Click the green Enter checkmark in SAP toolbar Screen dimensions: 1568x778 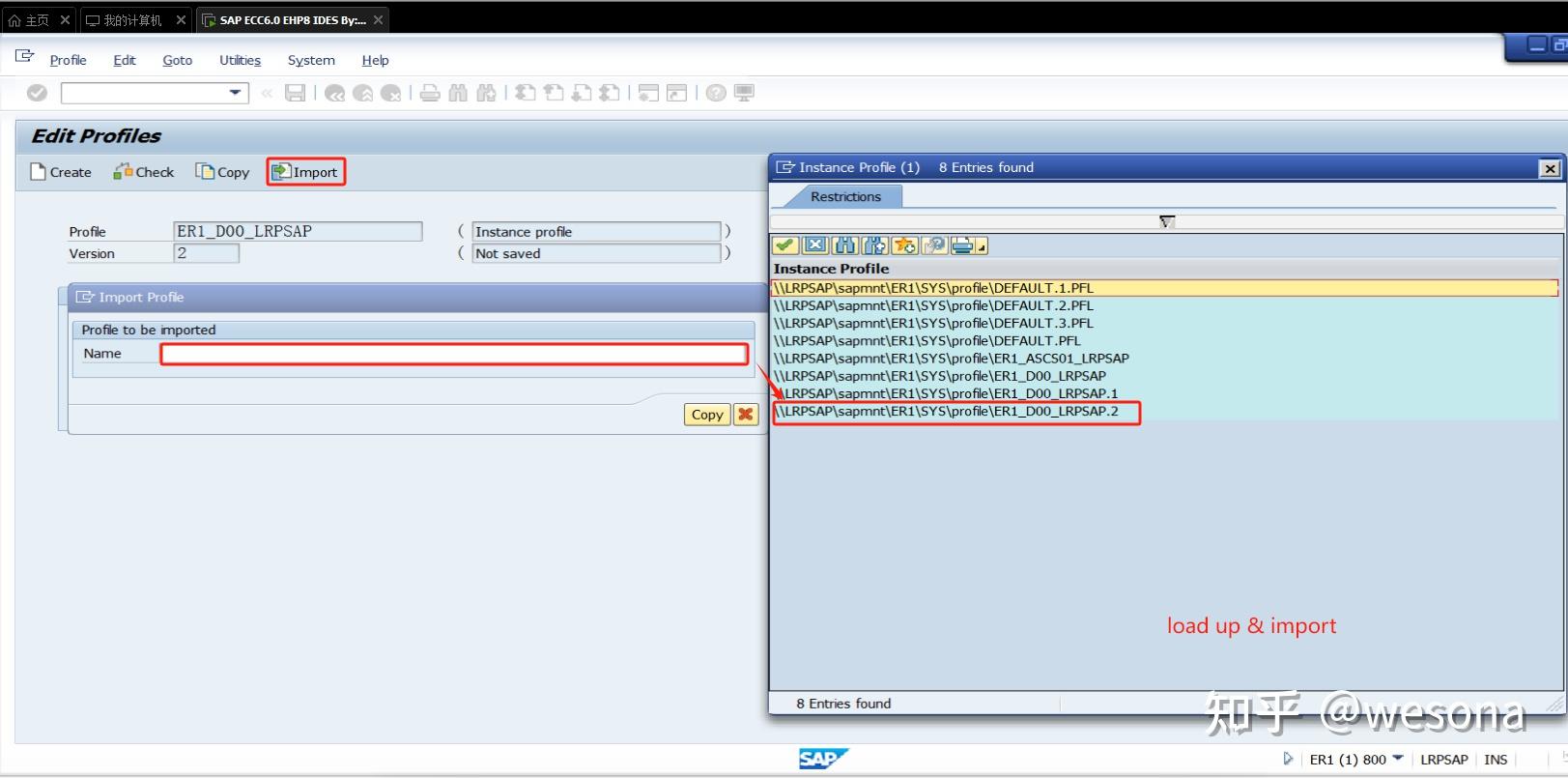point(37,93)
